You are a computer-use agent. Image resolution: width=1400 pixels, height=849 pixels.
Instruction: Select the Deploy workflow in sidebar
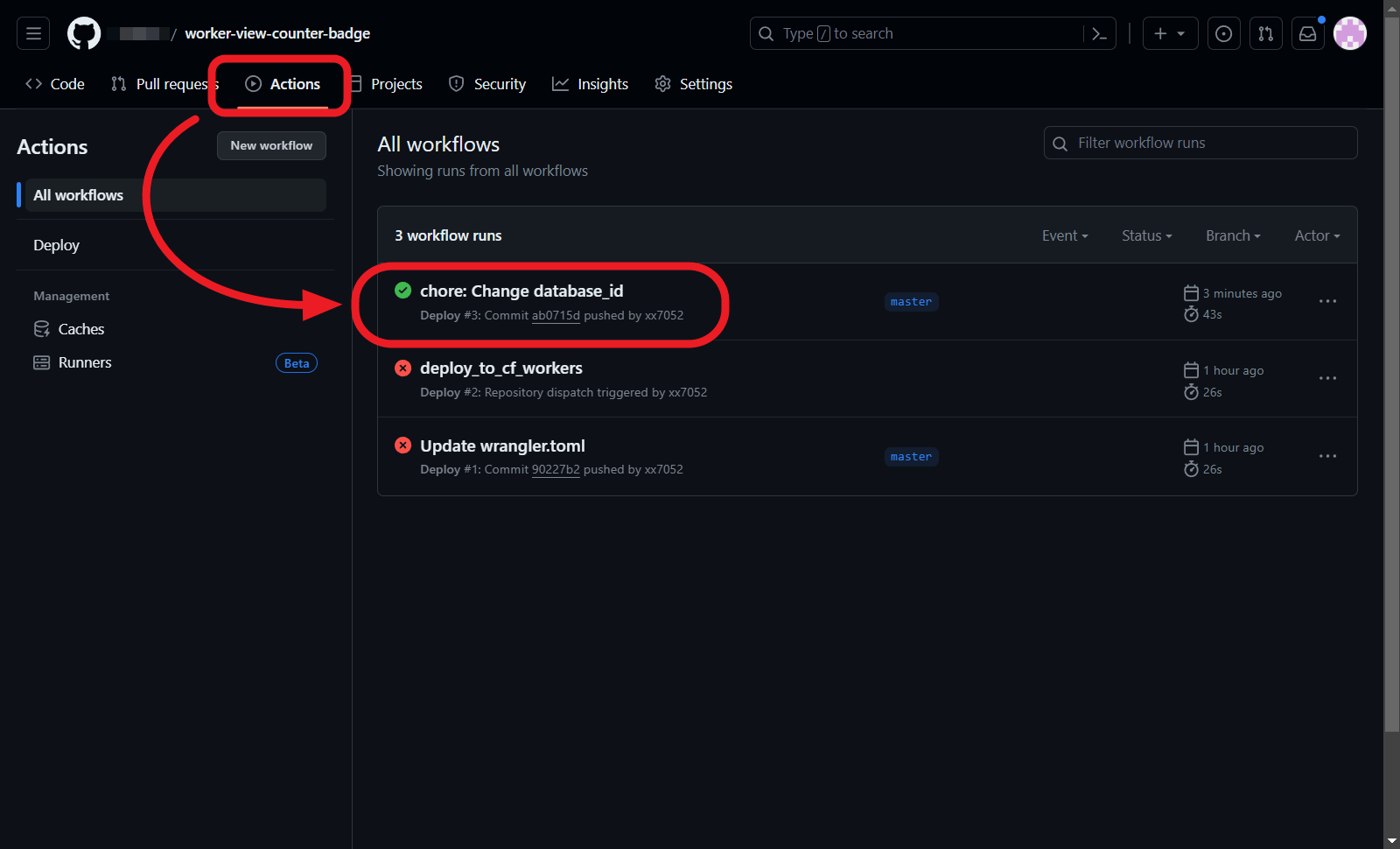(57, 245)
